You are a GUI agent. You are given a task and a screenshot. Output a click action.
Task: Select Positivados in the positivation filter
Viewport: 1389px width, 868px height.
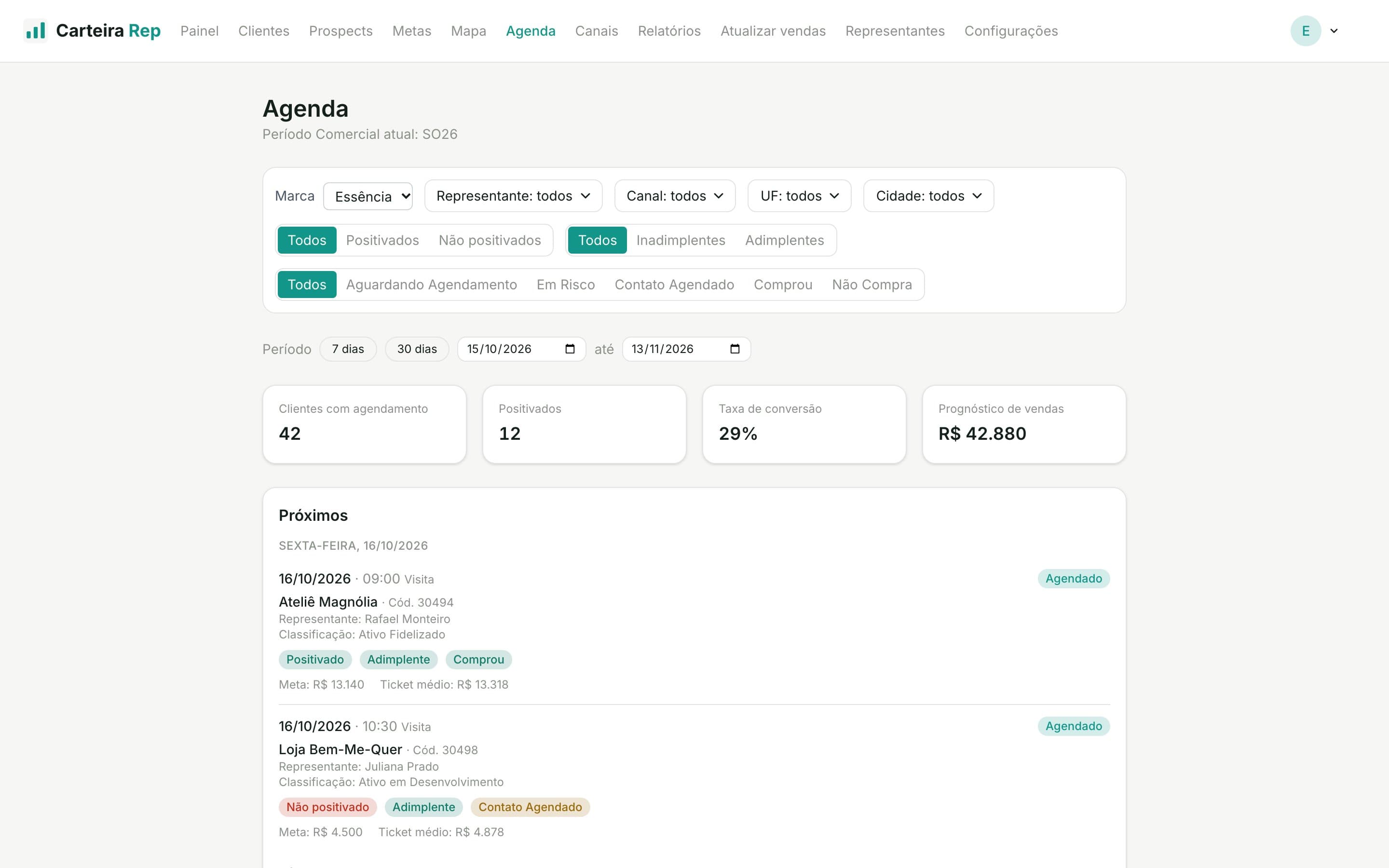pos(382,240)
